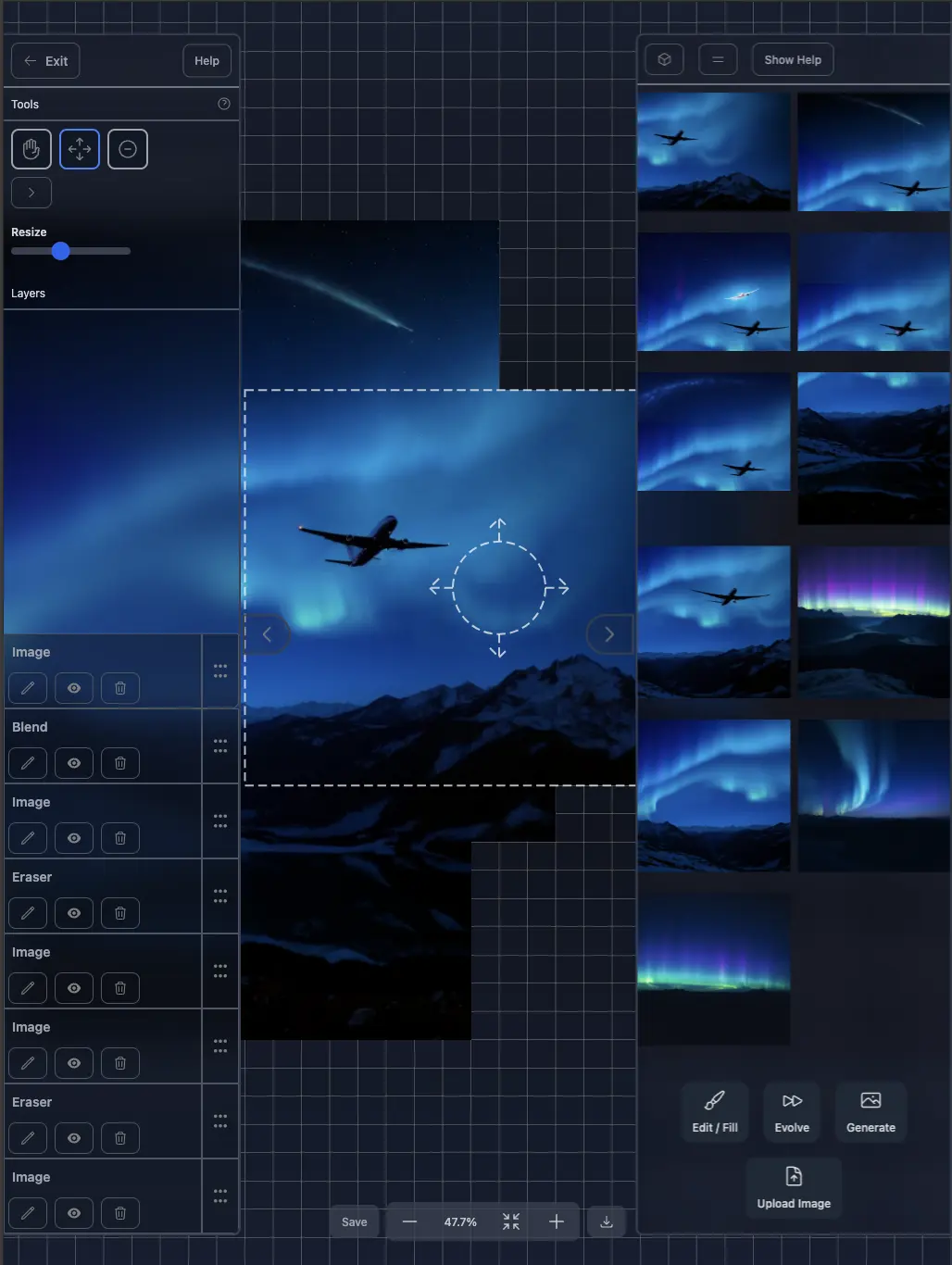952x1265 pixels.
Task: Expand the Tools panel arrow
Action: pyautogui.click(x=31, y=192)
